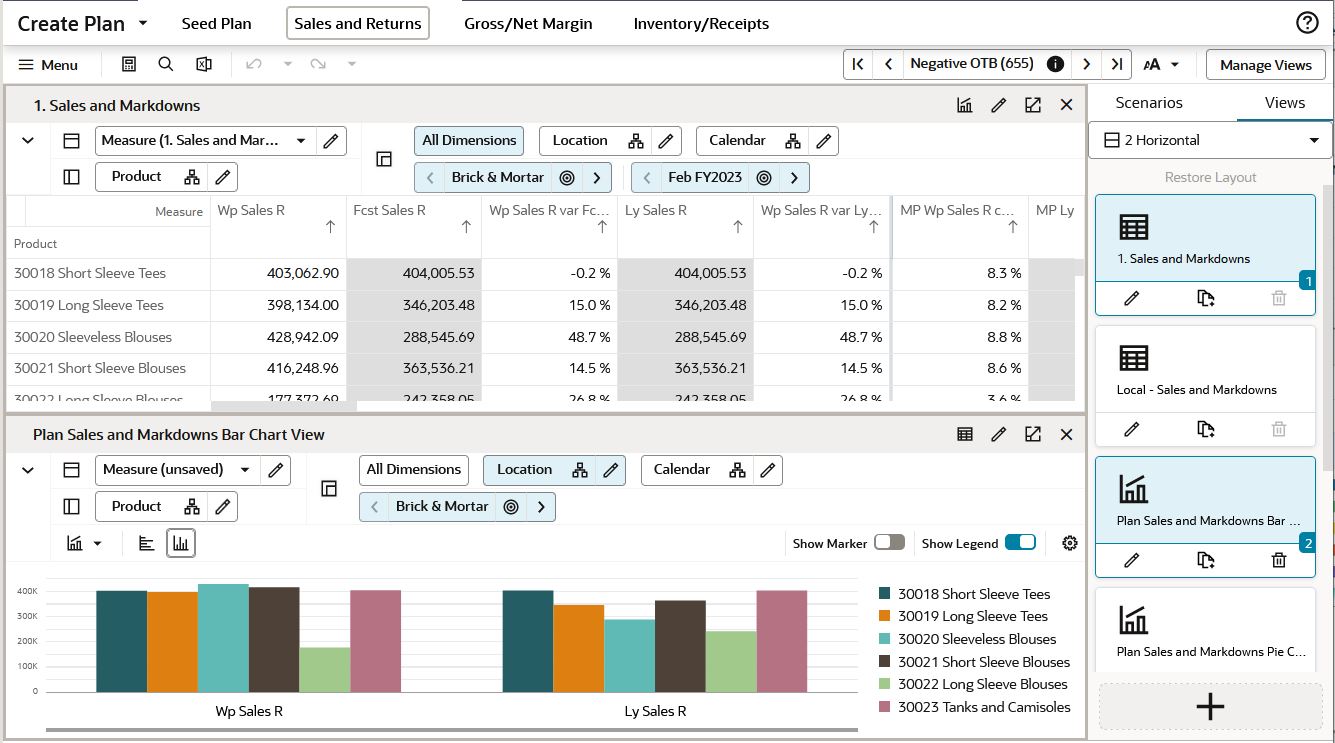Viewport: 1335px width, 743px height.
Task: Open the 2 Horizontal layout dropdown
Action: pyautogui.click(x=1208, y=140)
